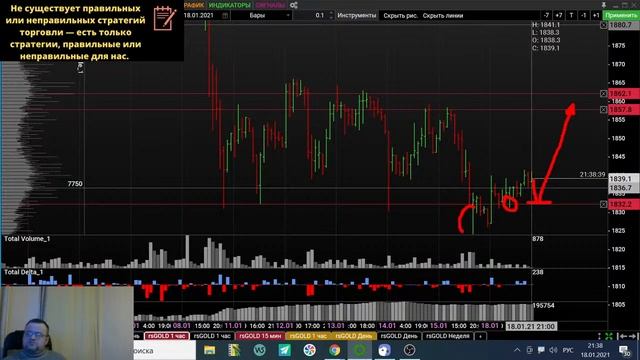
Task: Click the red 1862.1 price label
Action: point(624,94)
